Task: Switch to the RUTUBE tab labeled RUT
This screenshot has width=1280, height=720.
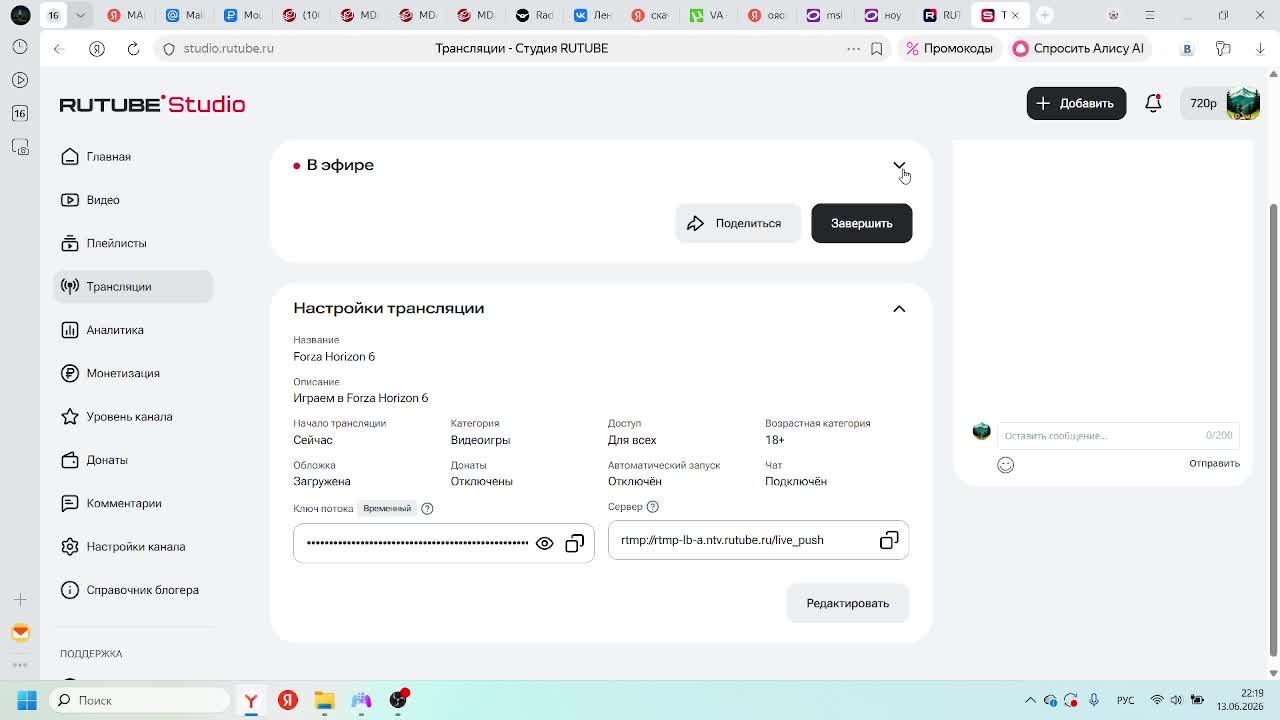Action: (941, 15)
